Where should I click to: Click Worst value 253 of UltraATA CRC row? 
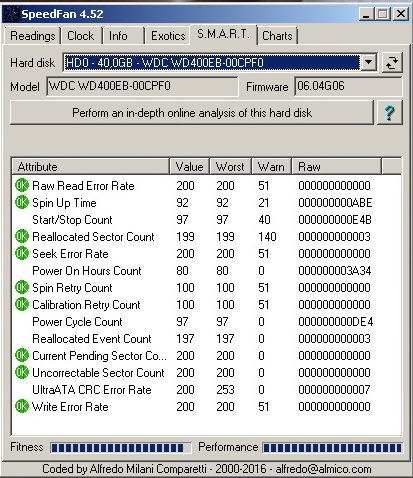[225, 390]
